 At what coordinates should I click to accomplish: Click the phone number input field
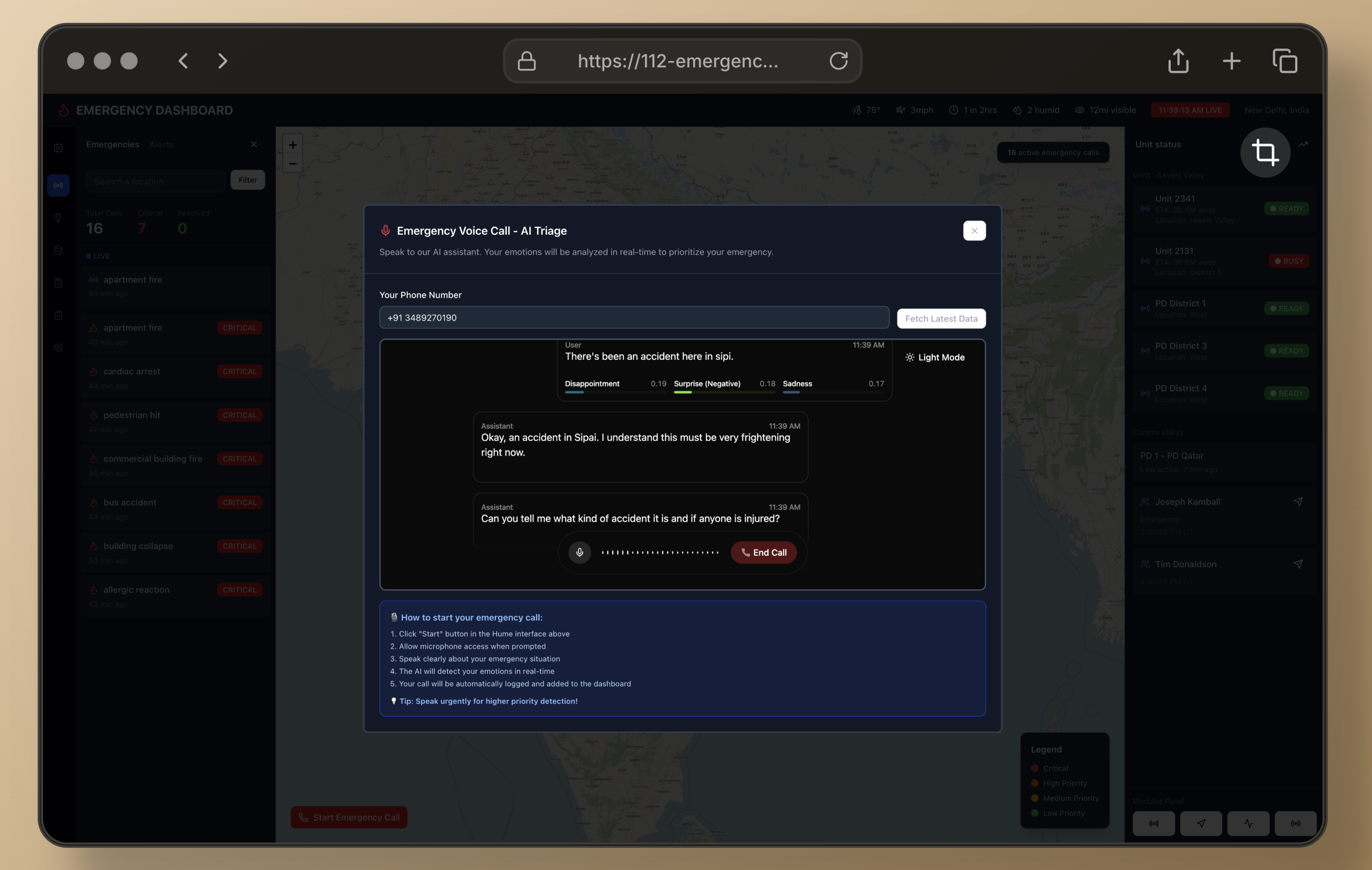point(634,317)
